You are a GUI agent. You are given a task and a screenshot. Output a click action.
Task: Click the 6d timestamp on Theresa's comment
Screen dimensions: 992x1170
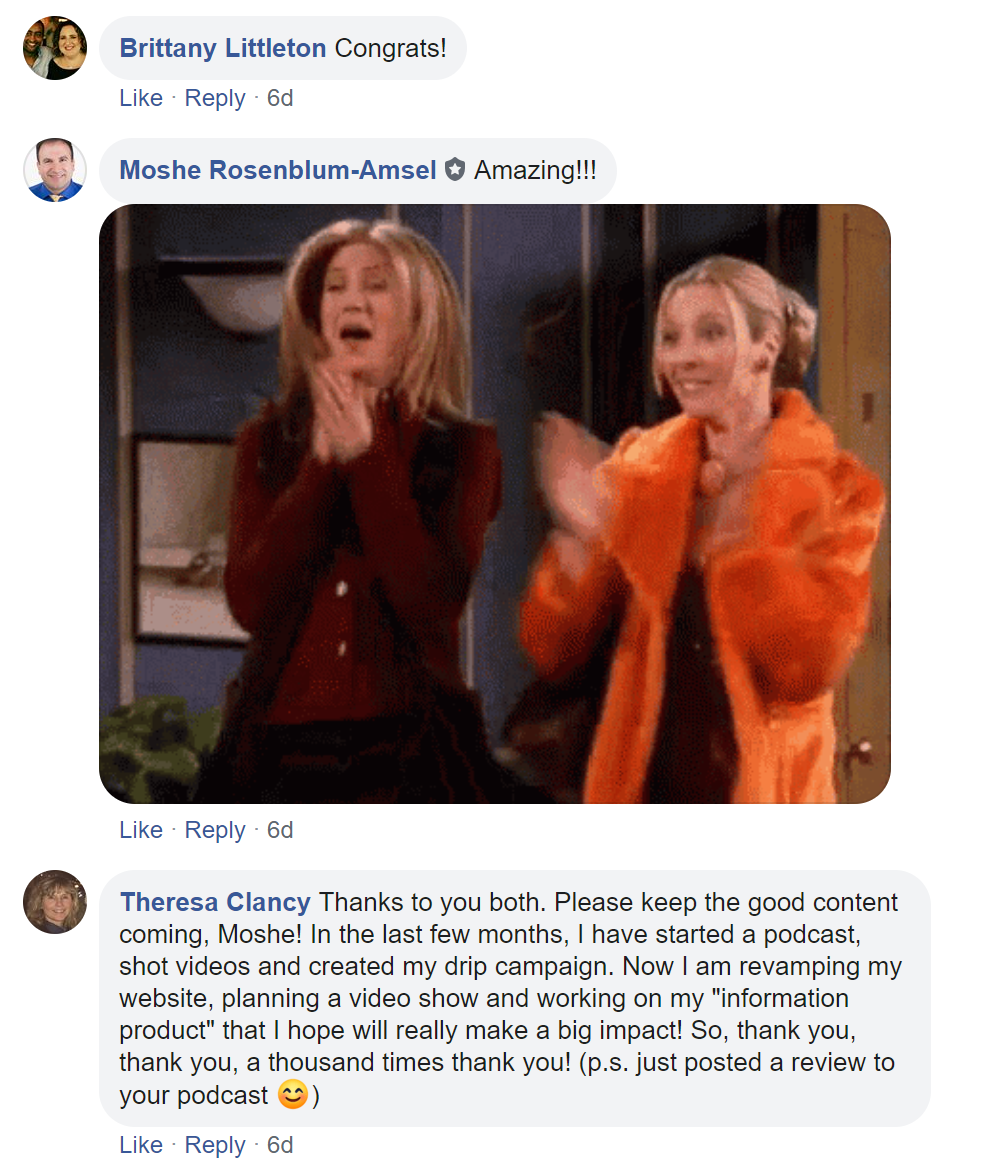(x=280, y=1145)
